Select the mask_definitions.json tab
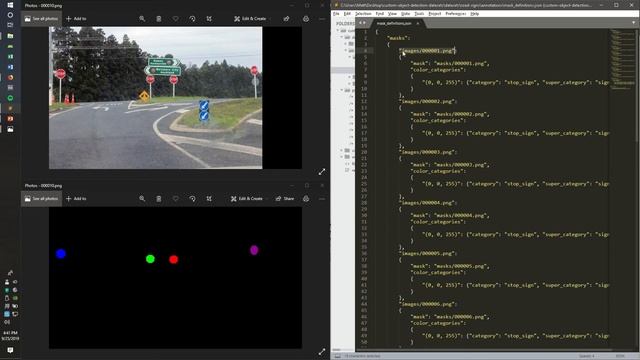 tap(394, 23)
